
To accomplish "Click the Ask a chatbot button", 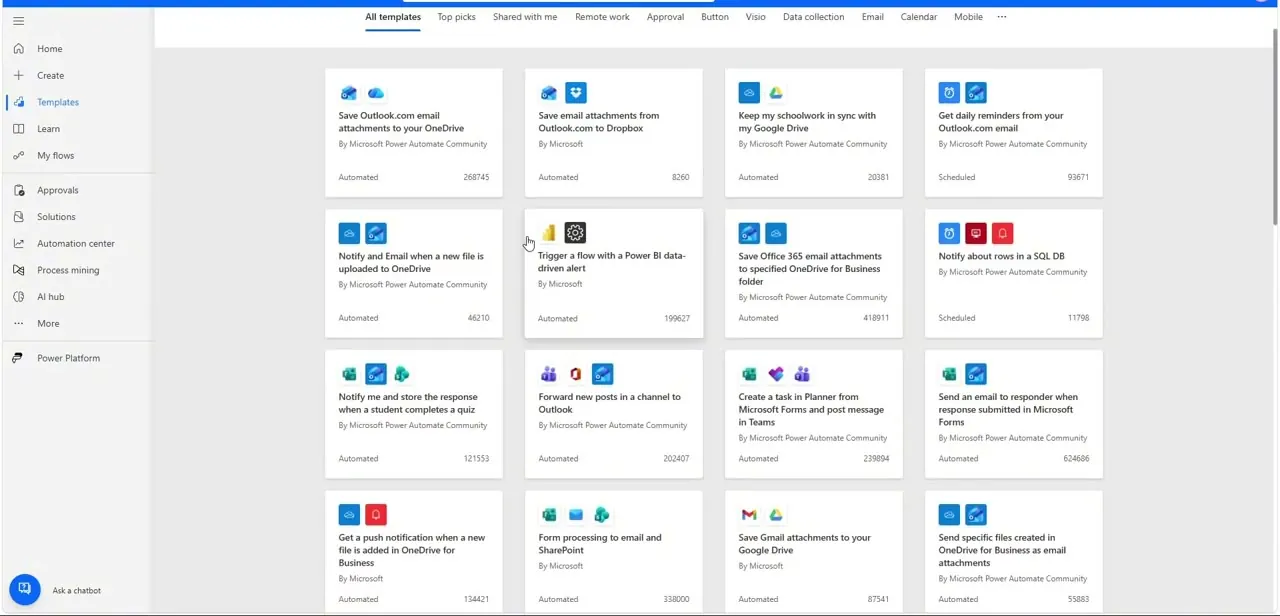I will point(25,589).
